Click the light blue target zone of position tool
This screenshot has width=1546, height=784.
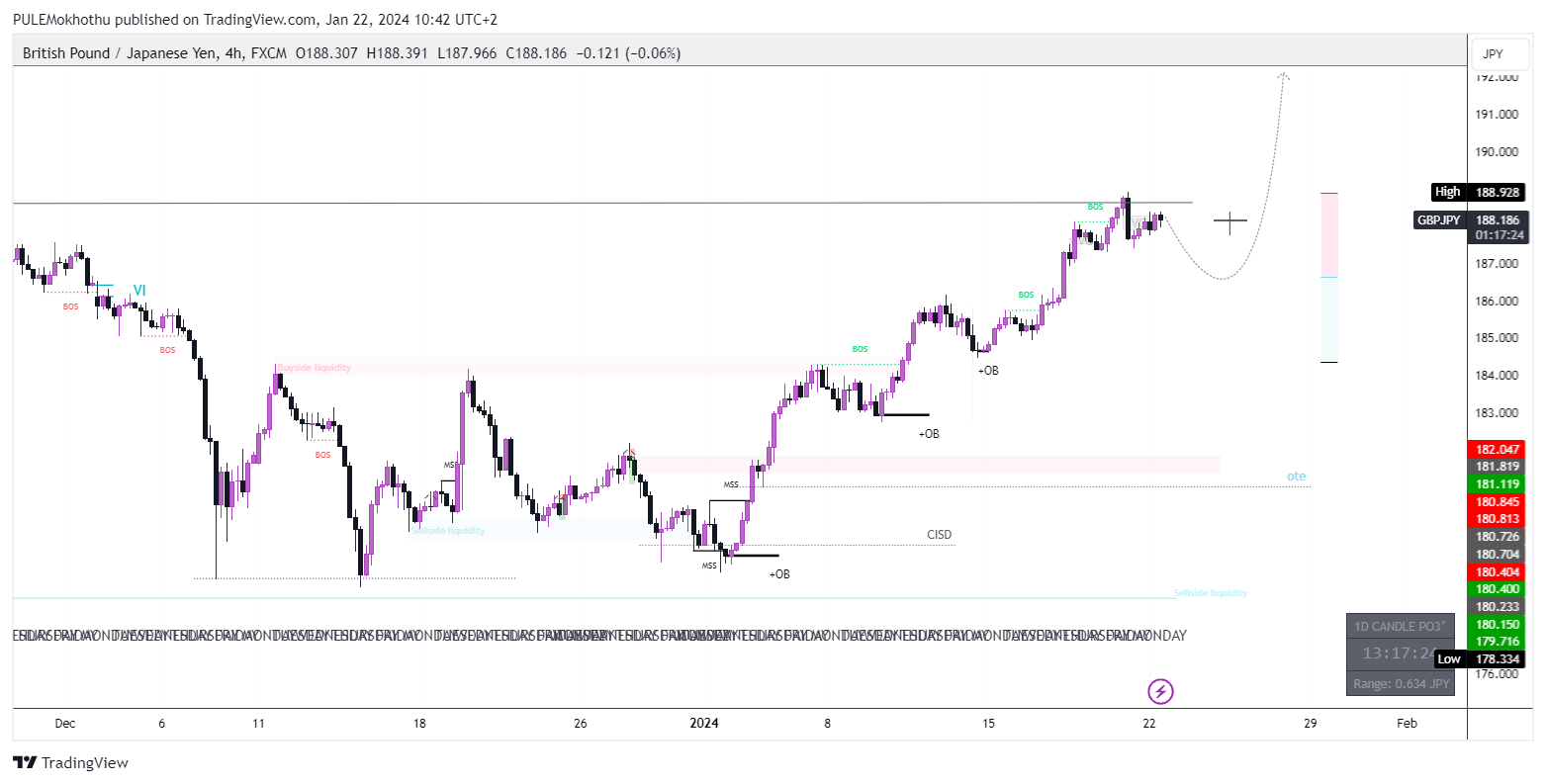1329,319
